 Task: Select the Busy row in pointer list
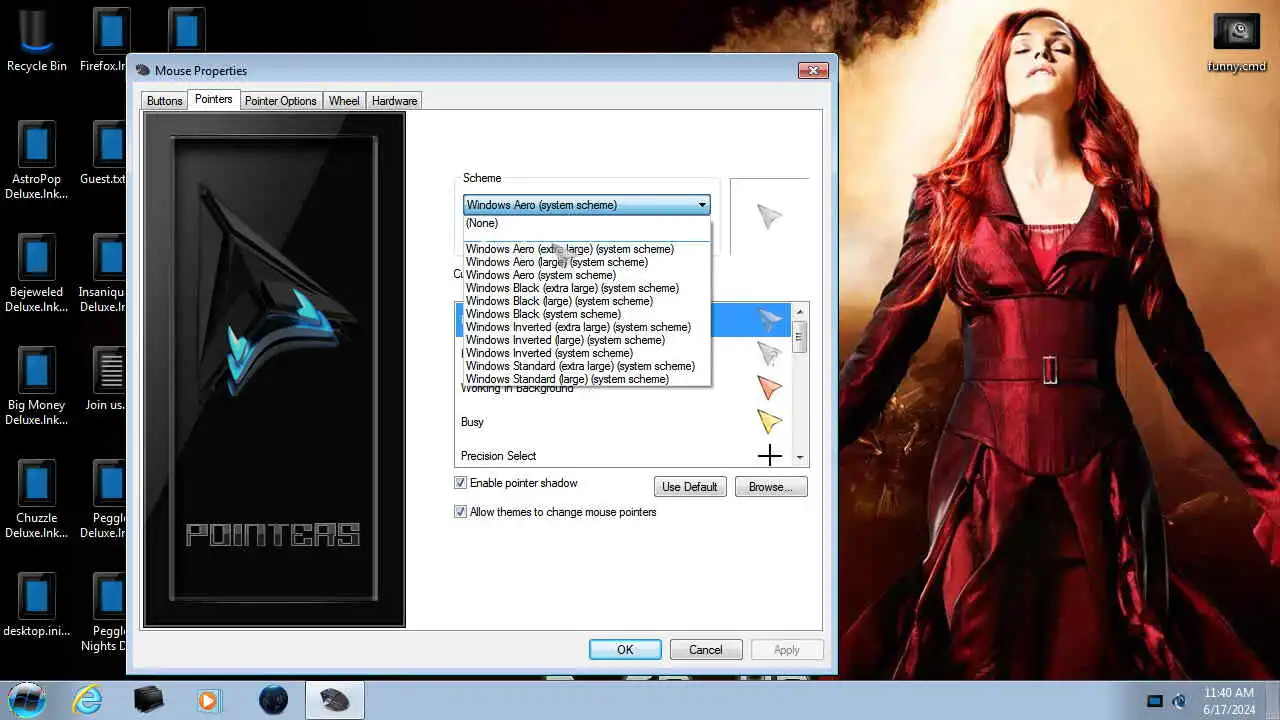tap(623, 422)
